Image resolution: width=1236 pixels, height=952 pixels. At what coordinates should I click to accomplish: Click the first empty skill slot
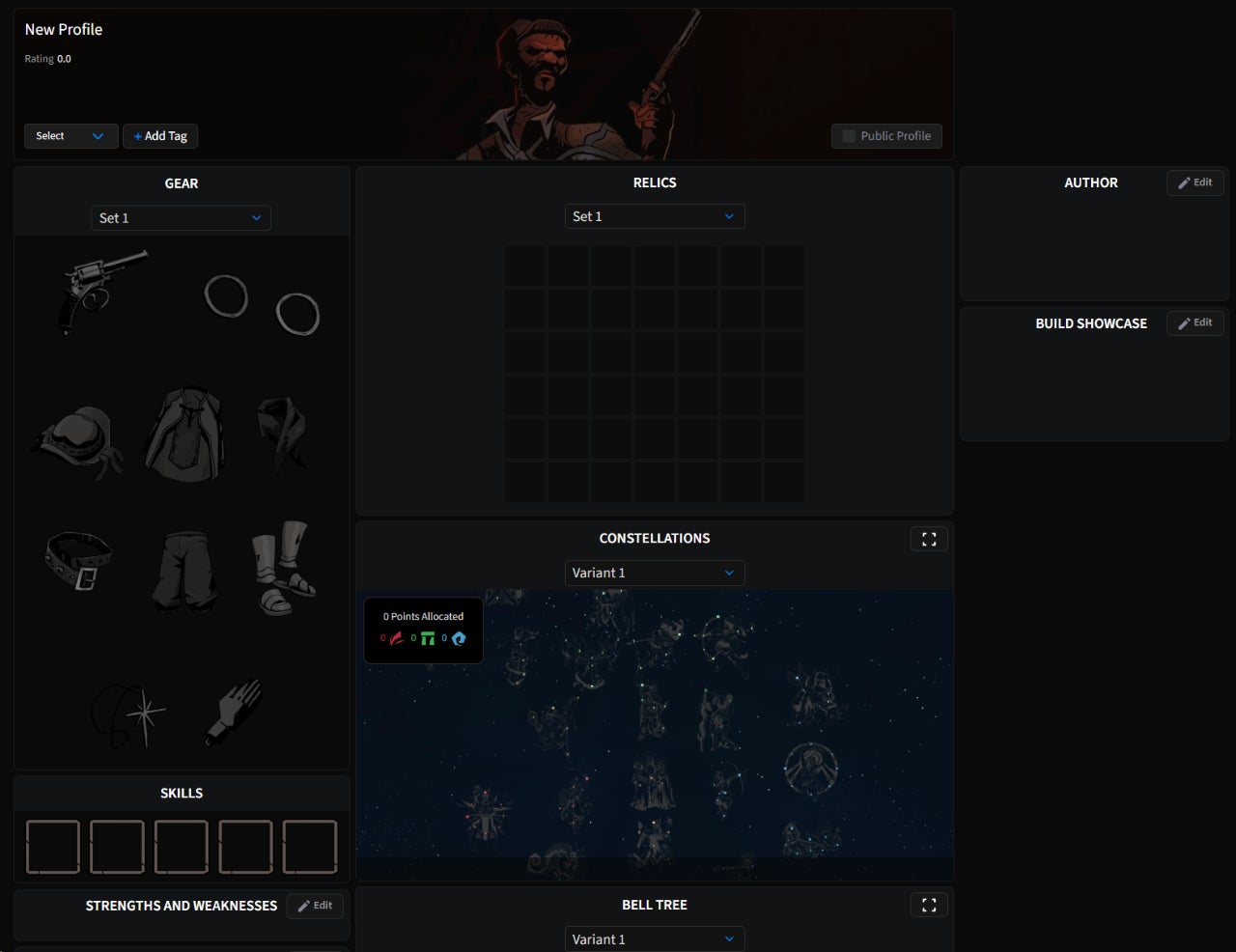pos(53,847)
